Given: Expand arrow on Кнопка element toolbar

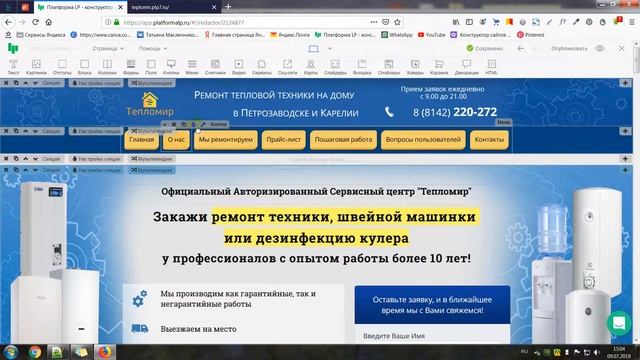Looking at the screenshot, I should (164, 124).
